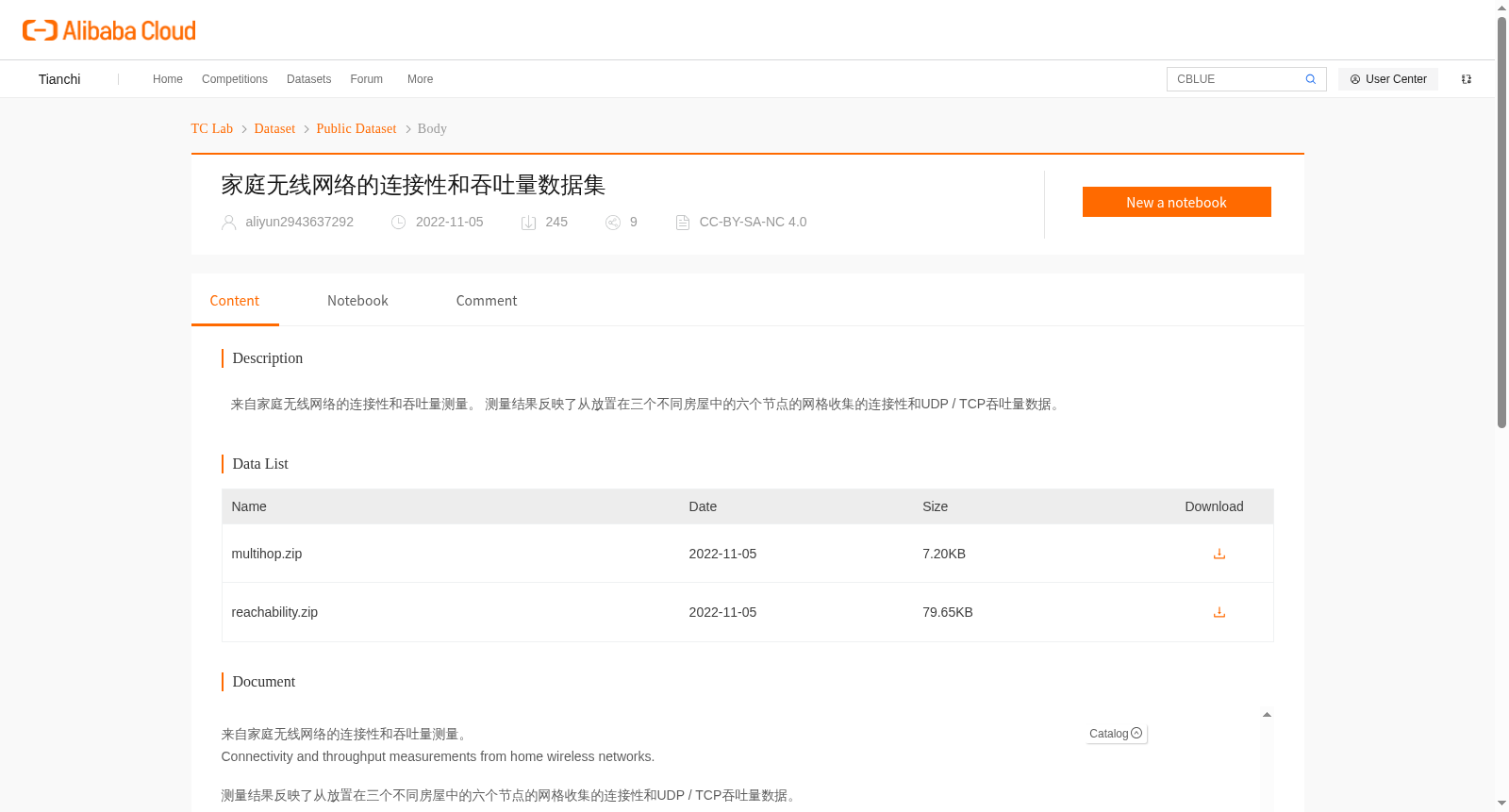Click the page scrollbar down arrow

click(1501, 804)
